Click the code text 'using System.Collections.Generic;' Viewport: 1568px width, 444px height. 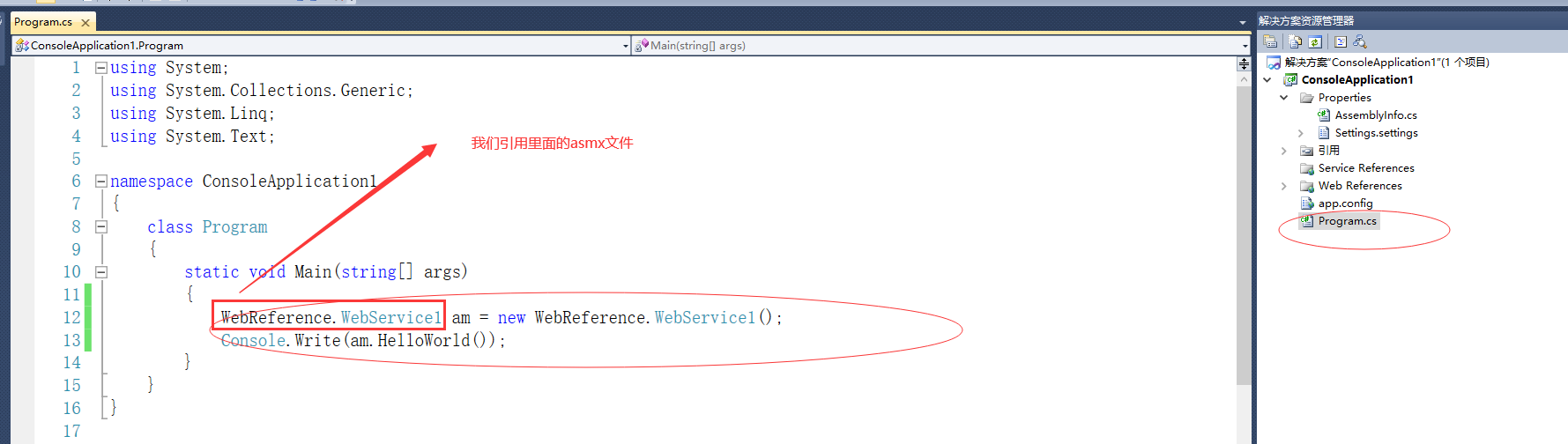pyautogui.click(x=262, y=91)
